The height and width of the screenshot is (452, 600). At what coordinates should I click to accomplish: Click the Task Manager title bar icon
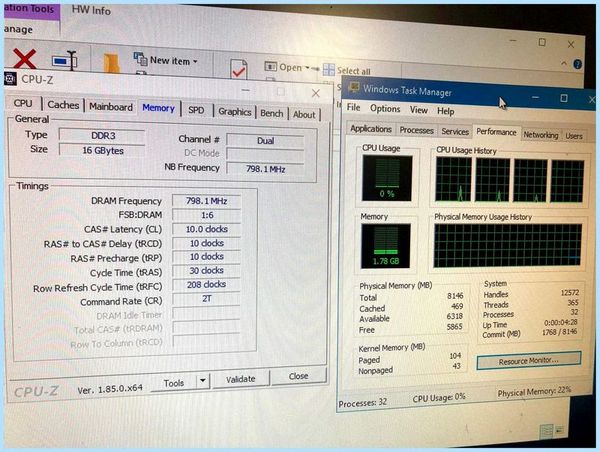click(x=354, y=88)
